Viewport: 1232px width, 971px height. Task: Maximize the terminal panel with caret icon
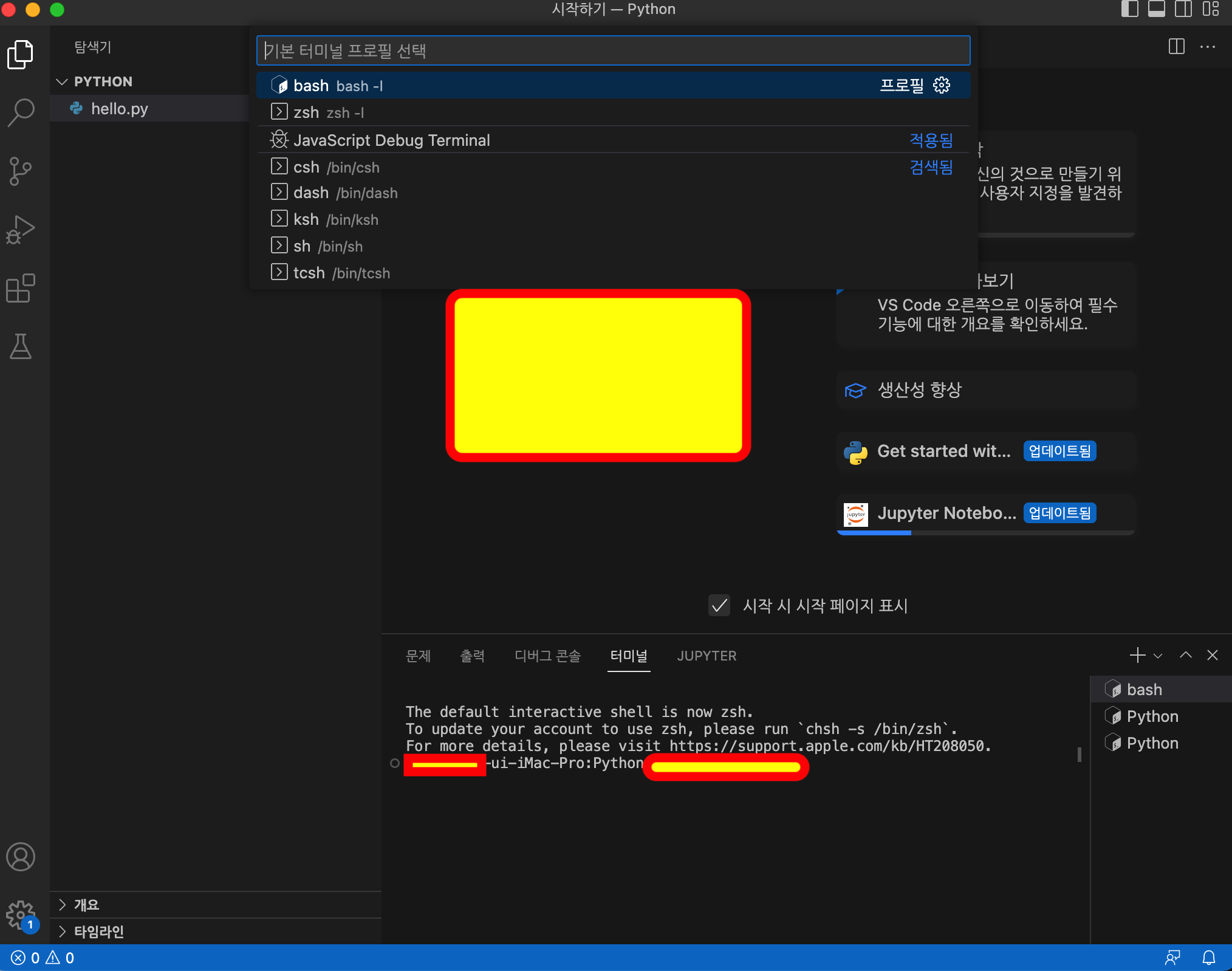tap(1185, 655)
